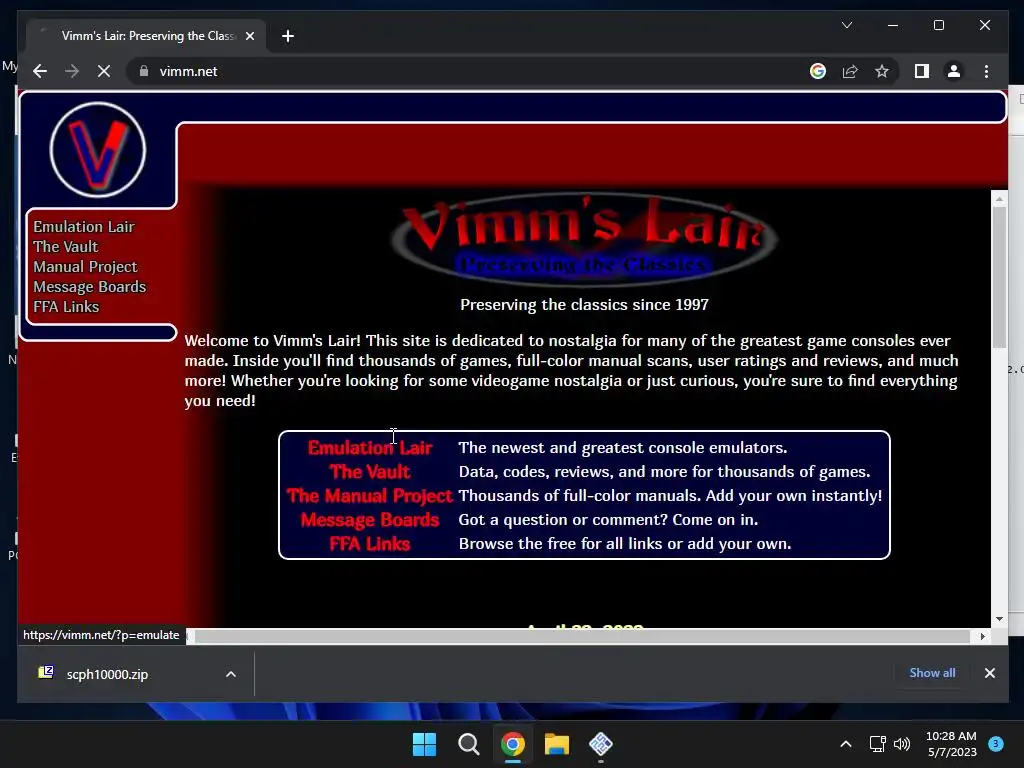
Task: Open Message Boards in the sidebar
Action: pyautogui.click(x=89, y=287)
